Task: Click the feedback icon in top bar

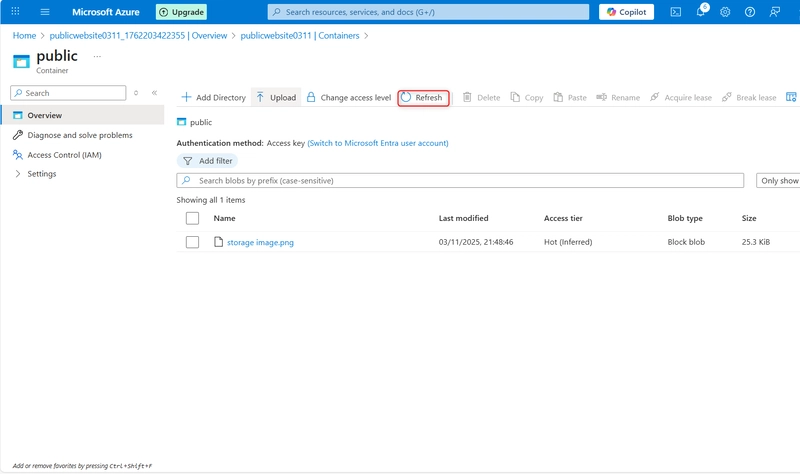Action: point(775,12)
